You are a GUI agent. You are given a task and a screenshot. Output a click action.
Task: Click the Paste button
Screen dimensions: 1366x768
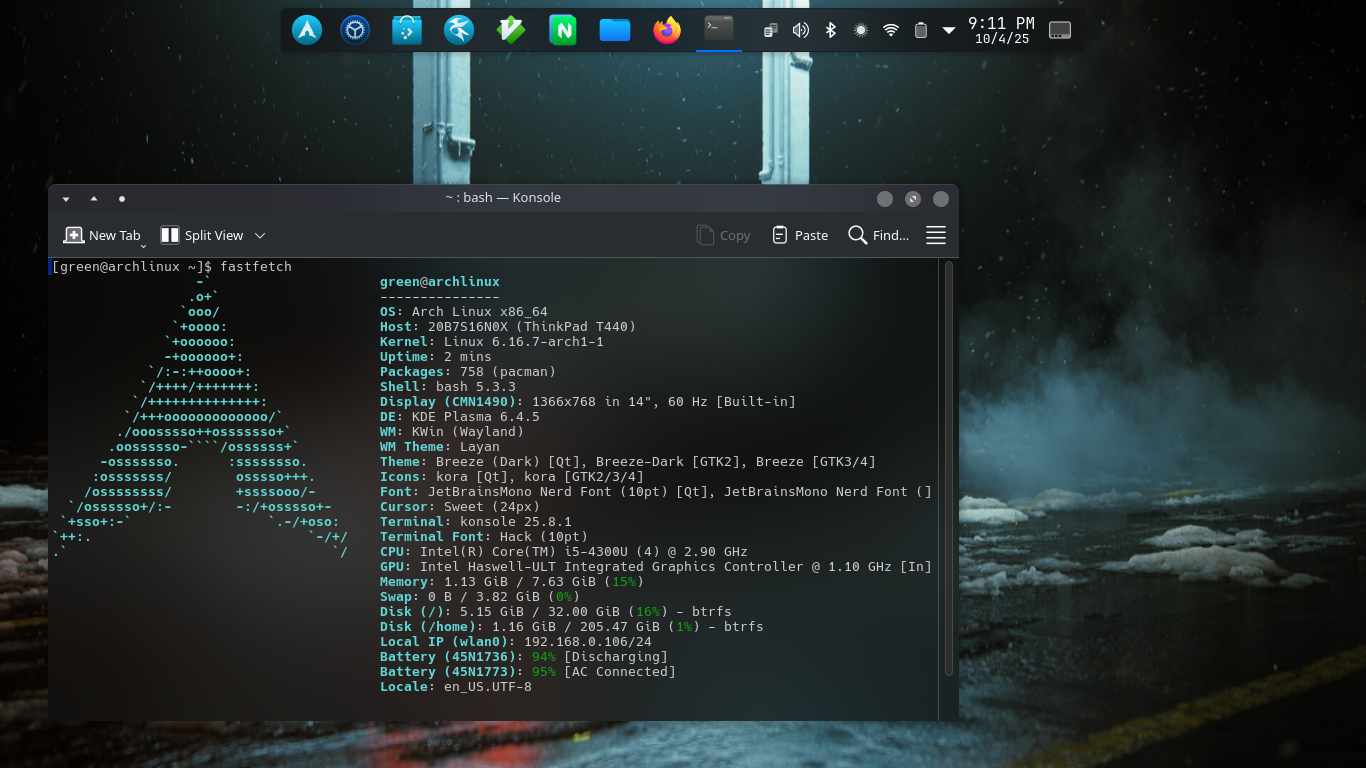click(x=800, y=235)
